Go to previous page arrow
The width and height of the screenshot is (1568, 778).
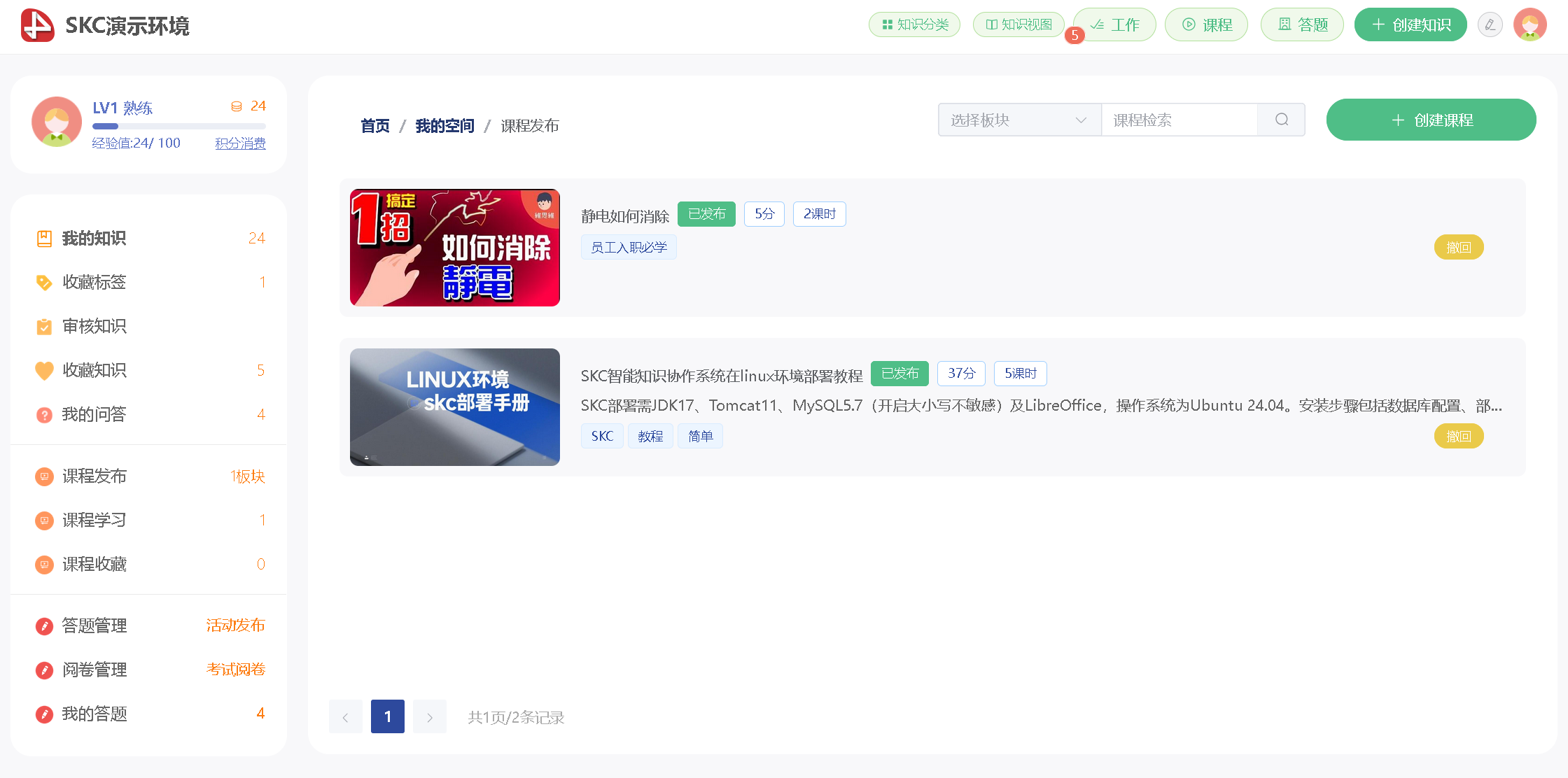point(345,716)
